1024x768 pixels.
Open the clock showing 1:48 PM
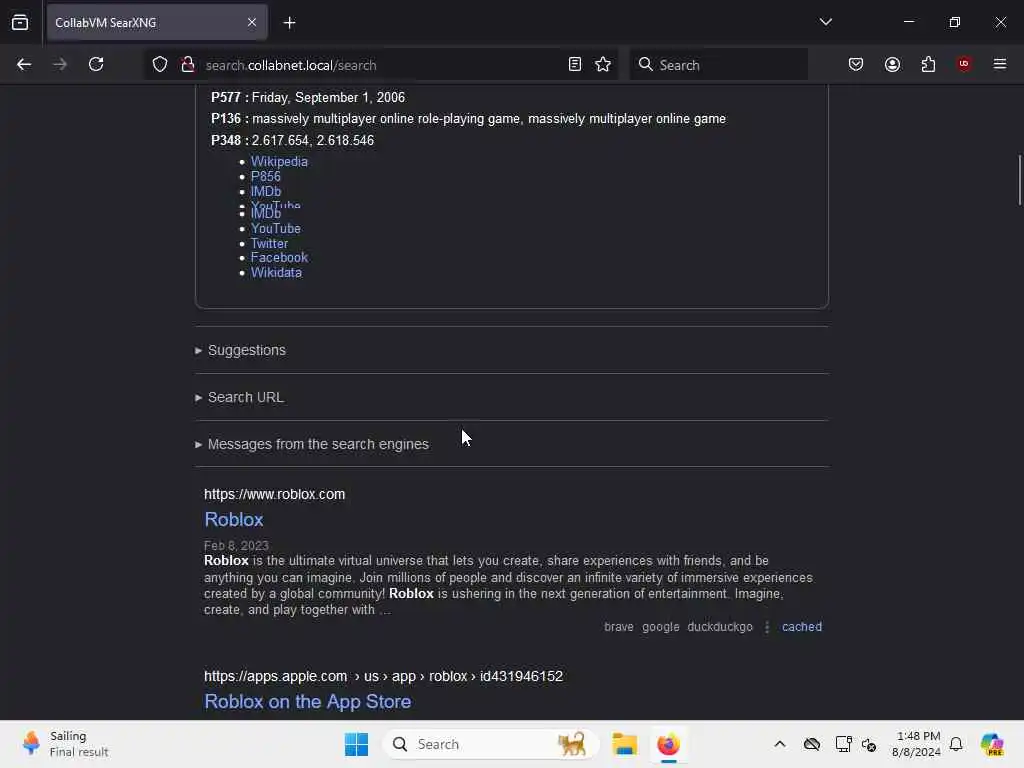(x=916, y=744)
